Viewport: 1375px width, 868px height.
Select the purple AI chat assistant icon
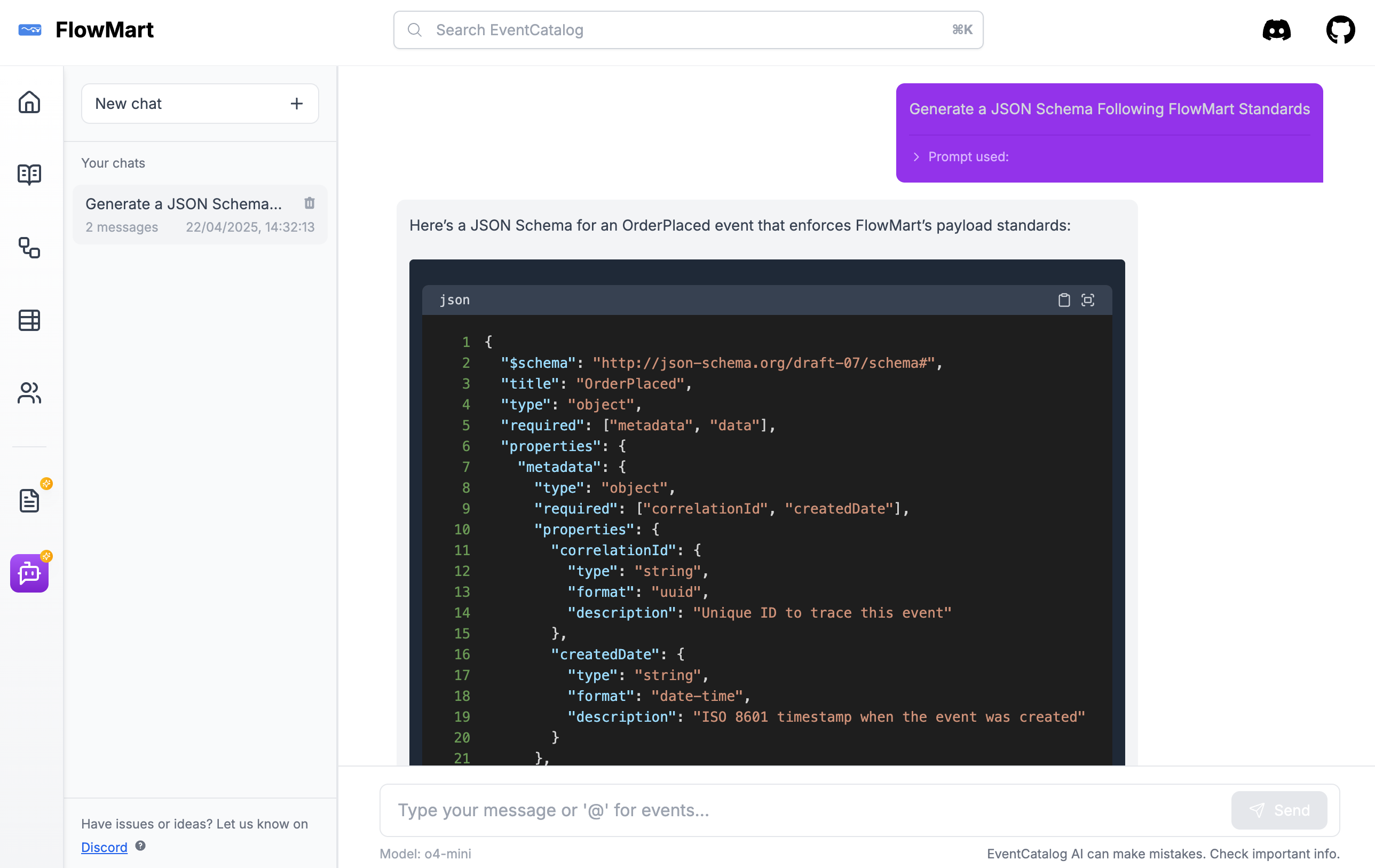29,573
